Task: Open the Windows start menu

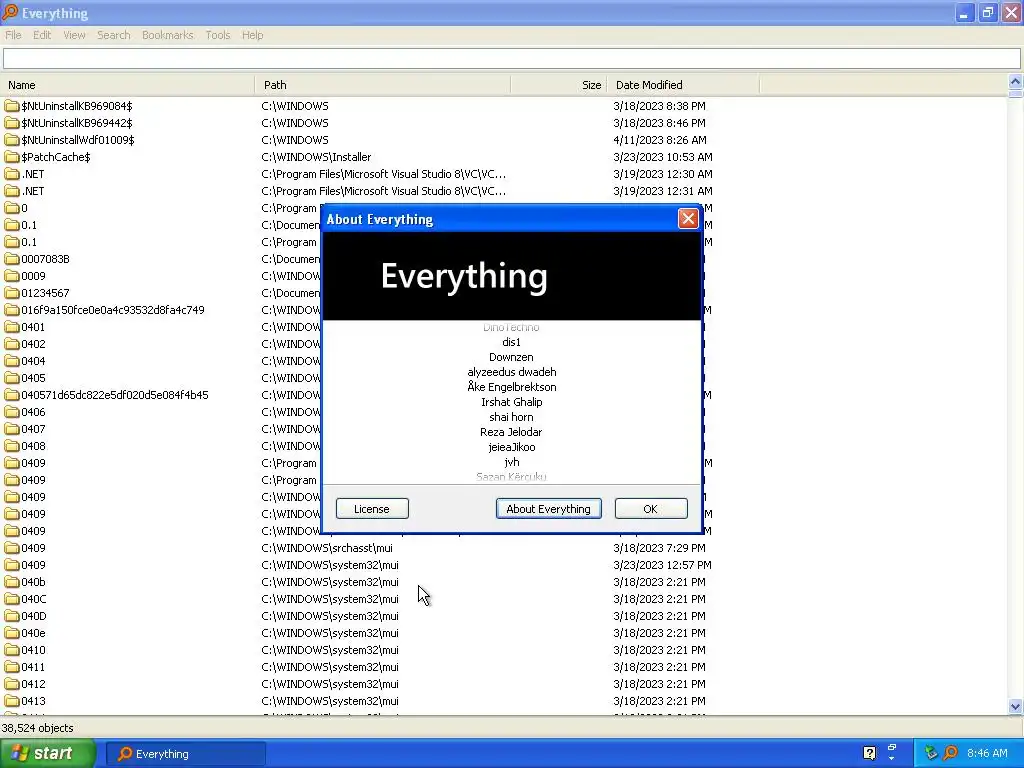Action: pyautogui.click(x=48, y=753)
